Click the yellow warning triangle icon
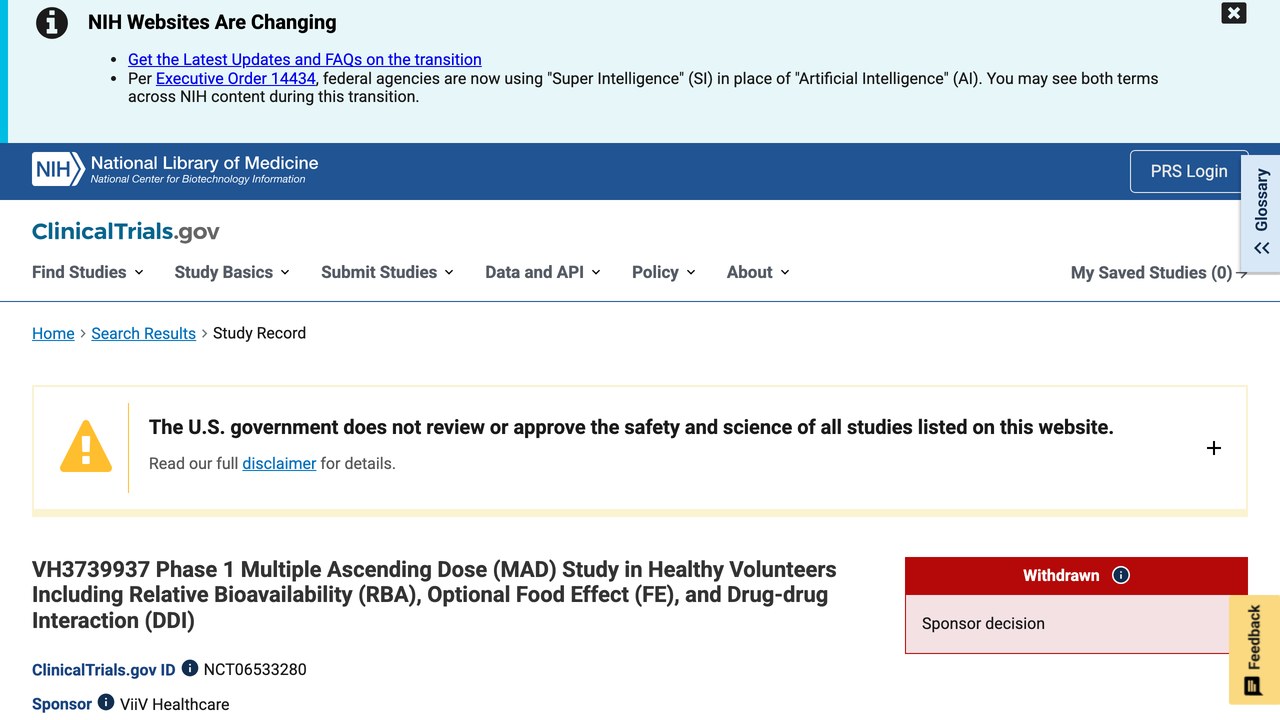Screen dimensions: 1280x720 86,446
